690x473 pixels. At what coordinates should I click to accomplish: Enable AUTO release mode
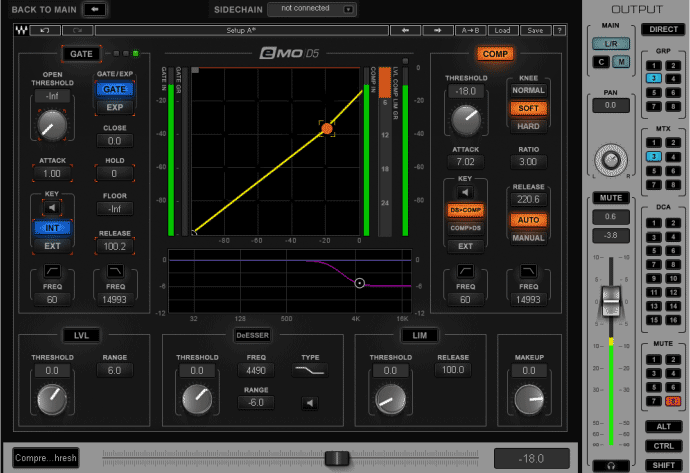(528, 220)
